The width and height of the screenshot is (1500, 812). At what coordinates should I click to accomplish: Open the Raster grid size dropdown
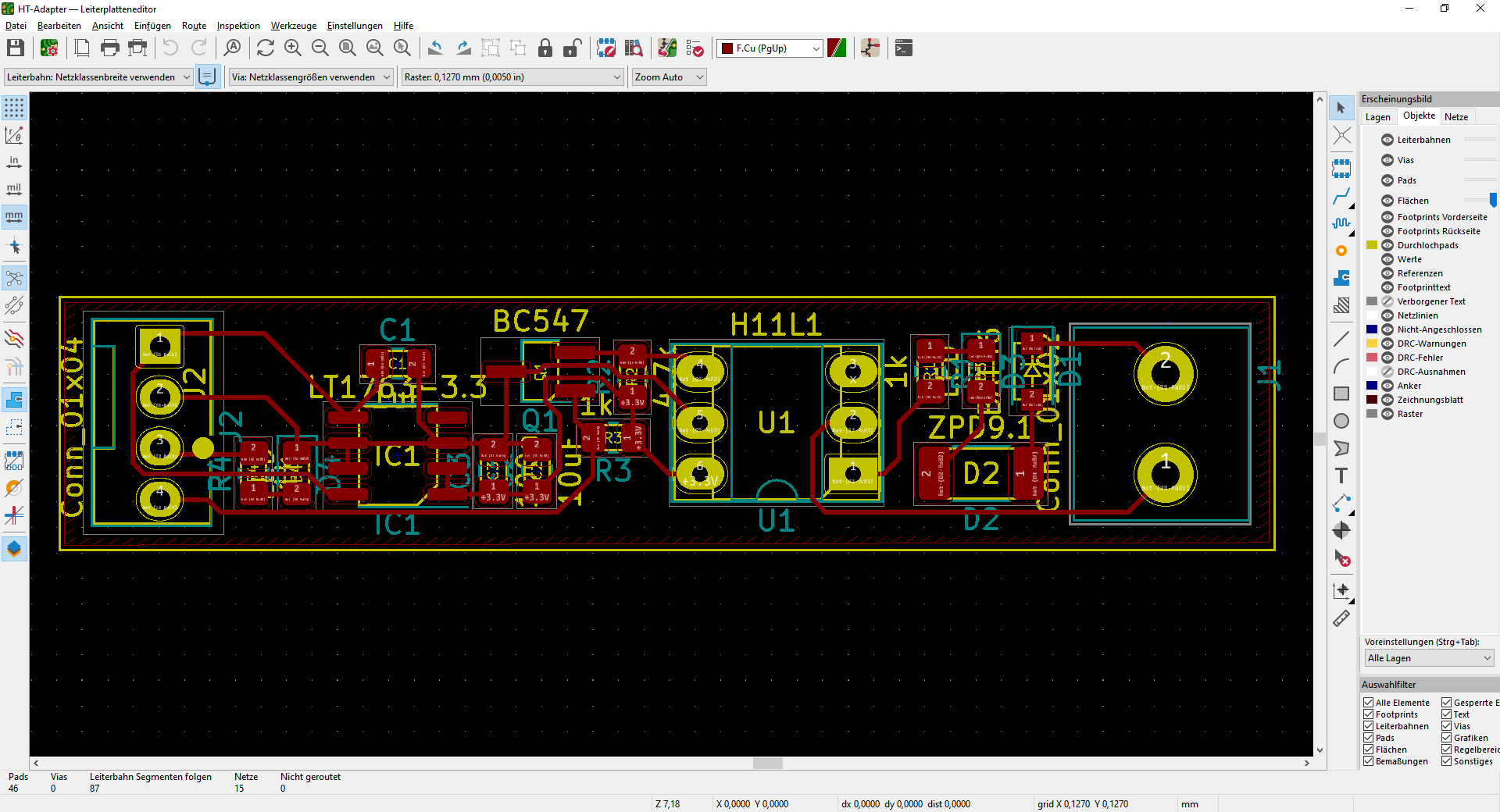coord(512,77)
